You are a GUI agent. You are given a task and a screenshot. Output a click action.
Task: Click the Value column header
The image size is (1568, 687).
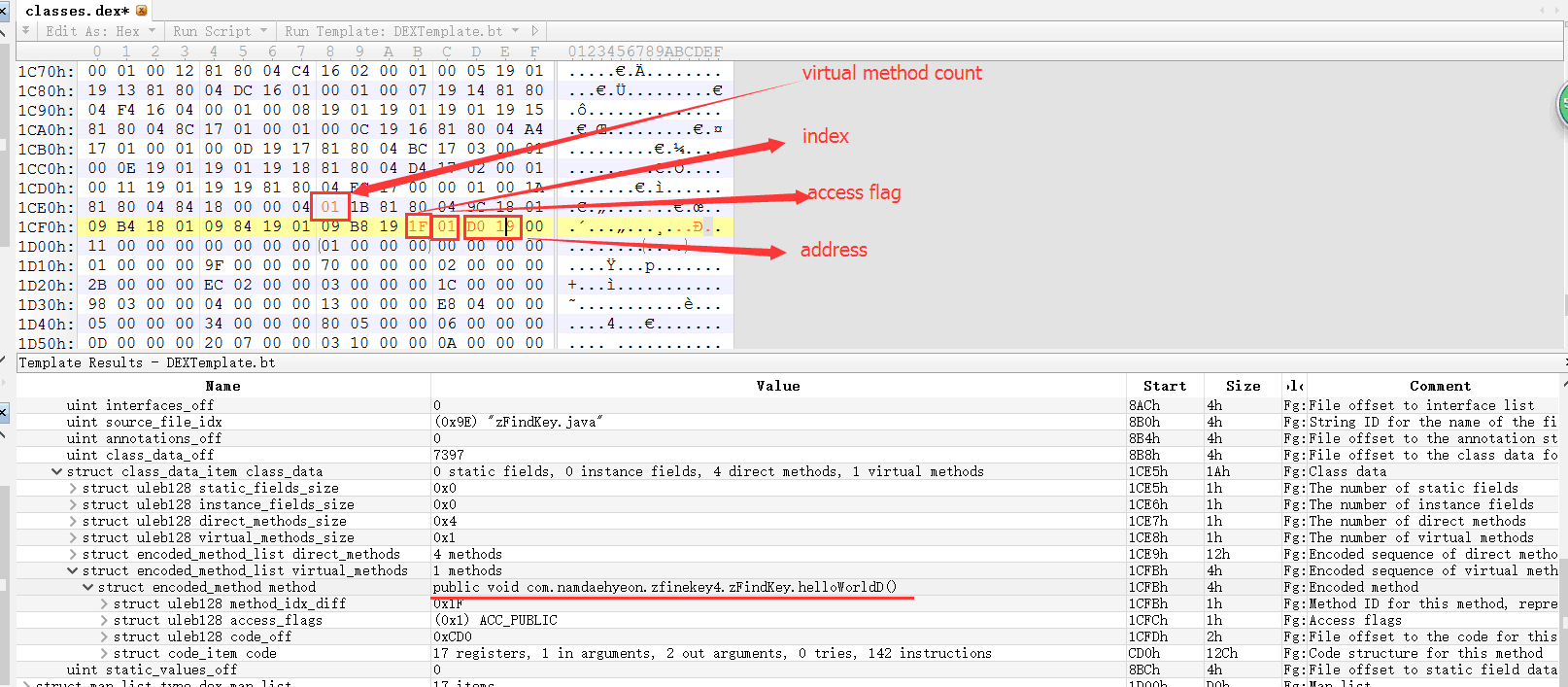click(x=778, y=386)
